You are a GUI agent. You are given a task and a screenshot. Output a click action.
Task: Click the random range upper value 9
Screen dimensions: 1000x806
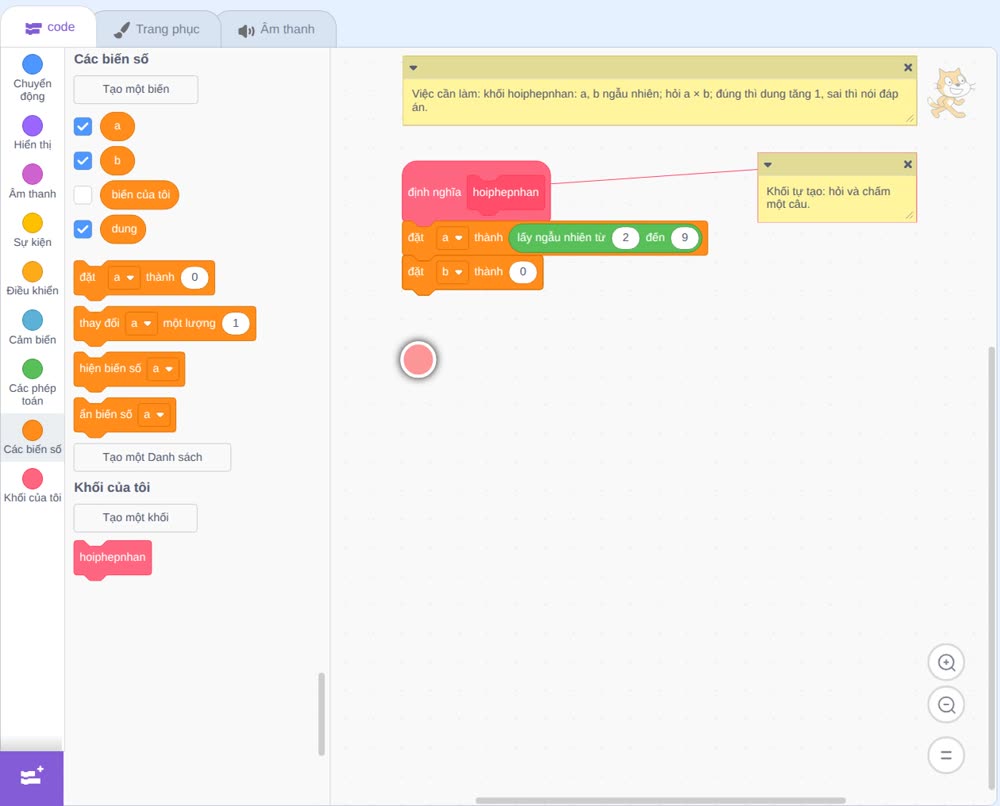click(x=684, y=238)
